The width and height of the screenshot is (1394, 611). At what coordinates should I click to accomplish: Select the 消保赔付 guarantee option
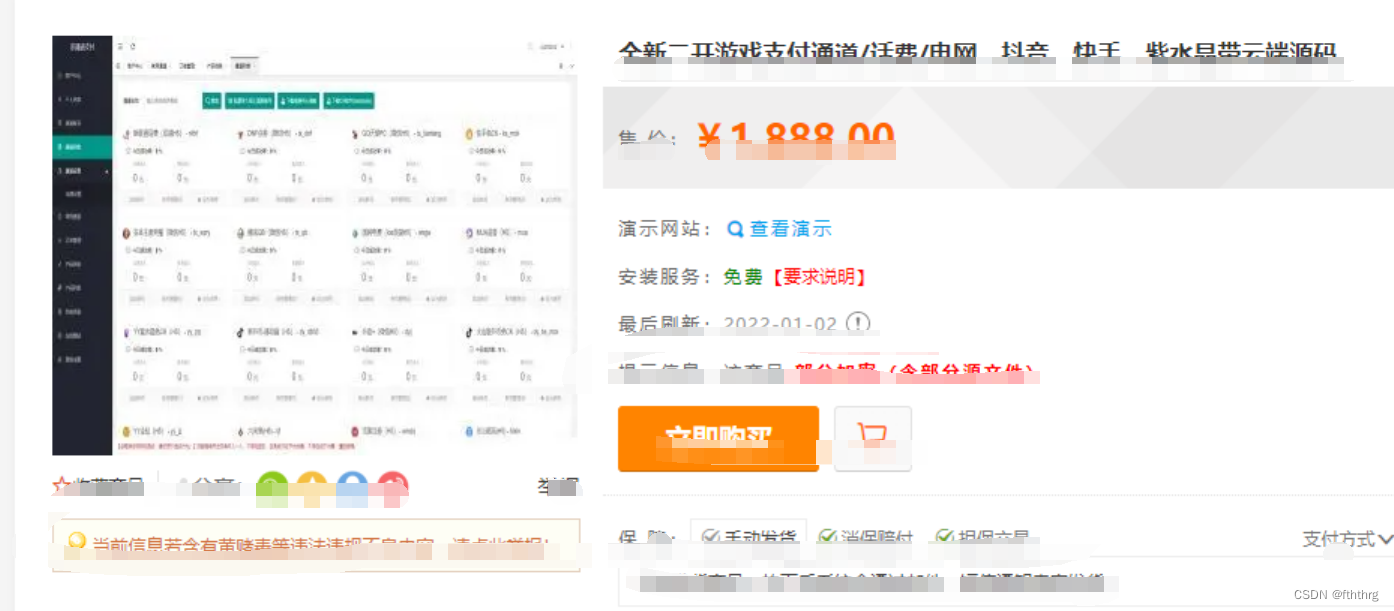pos(866,537)
